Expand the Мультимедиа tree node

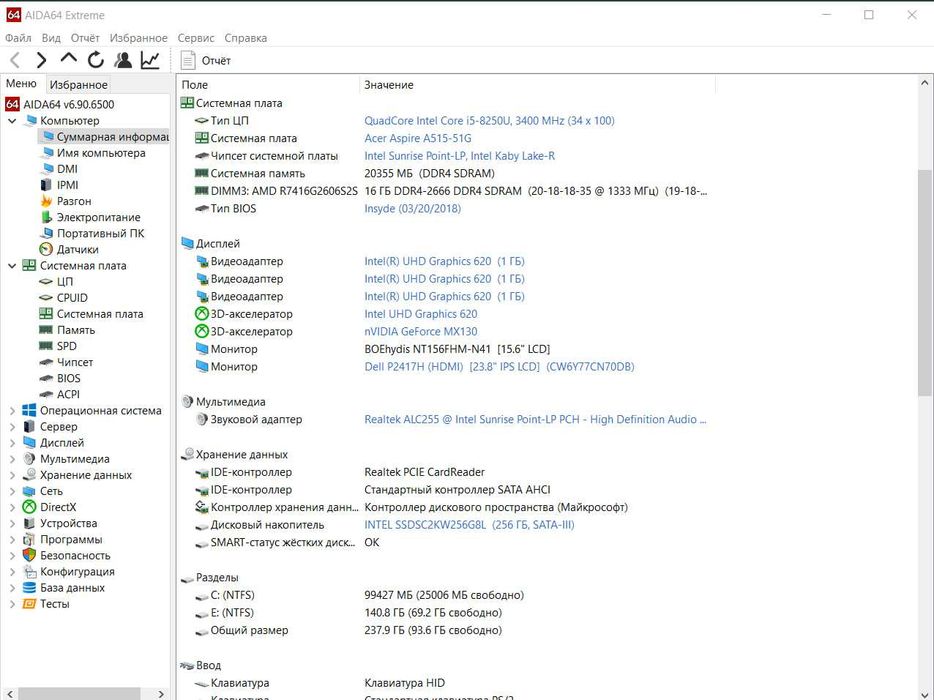click(x=12, y=459)
